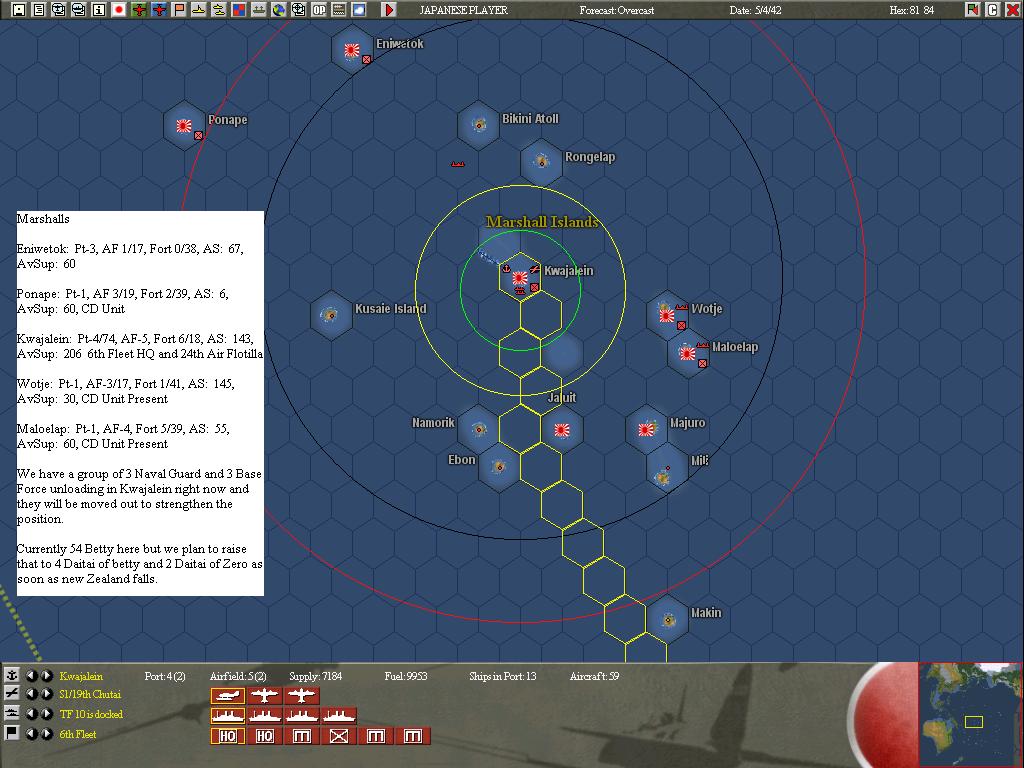Click the Bikini Atoll island hex
Image resolution: width=1024 pixels, height=768 pixels.
click(479, 124)
